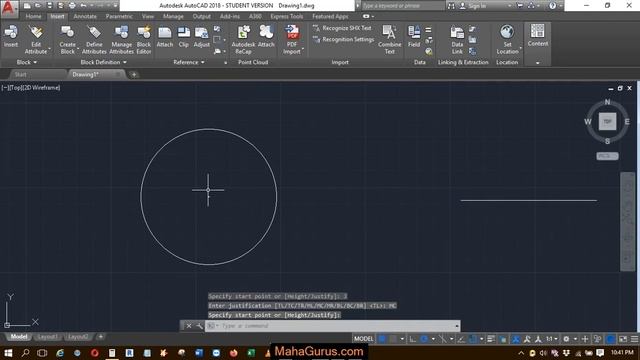Toggle Ortho mode in status bar

(413, 339)
